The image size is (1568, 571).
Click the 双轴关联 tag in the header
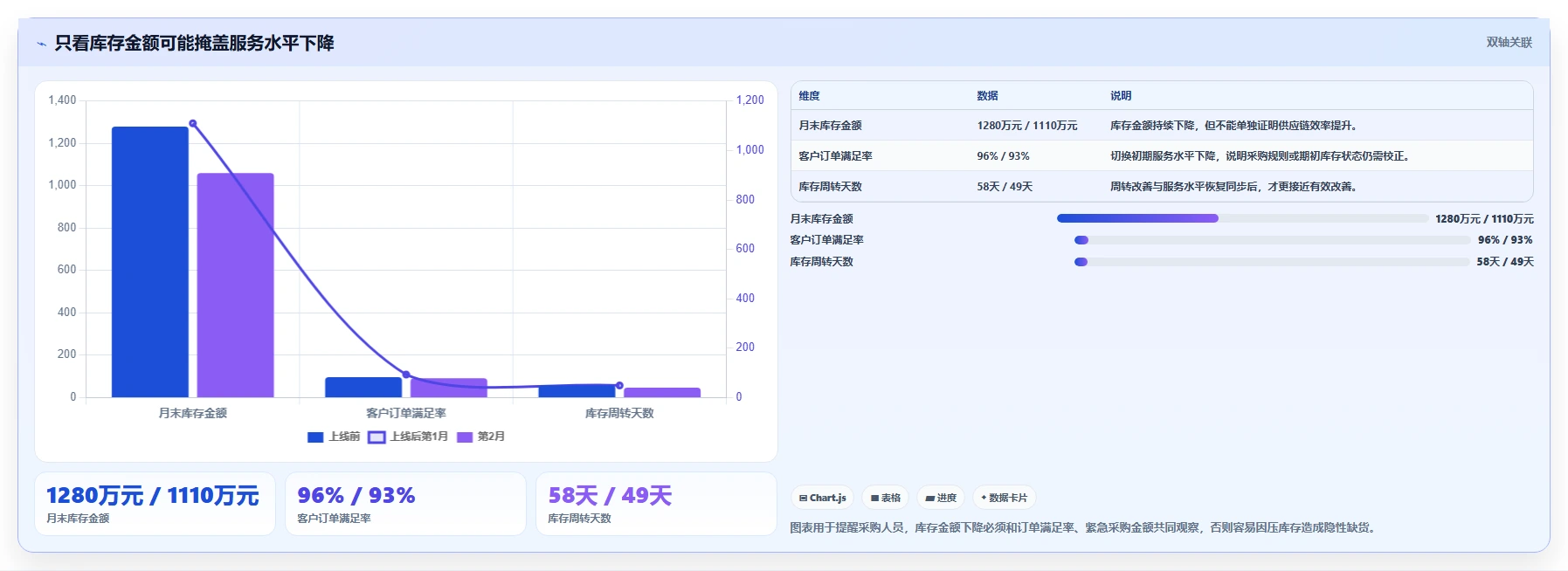(x=1509, y=42)
